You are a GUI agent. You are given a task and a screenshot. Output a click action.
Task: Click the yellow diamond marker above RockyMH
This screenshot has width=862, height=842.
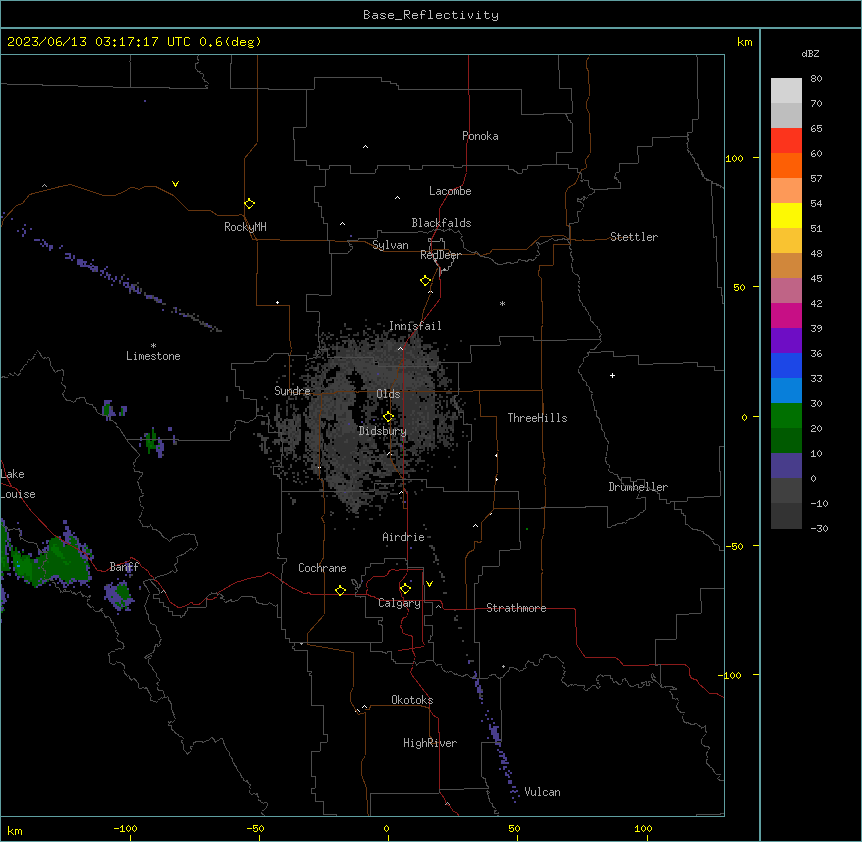tap(250, 204)
